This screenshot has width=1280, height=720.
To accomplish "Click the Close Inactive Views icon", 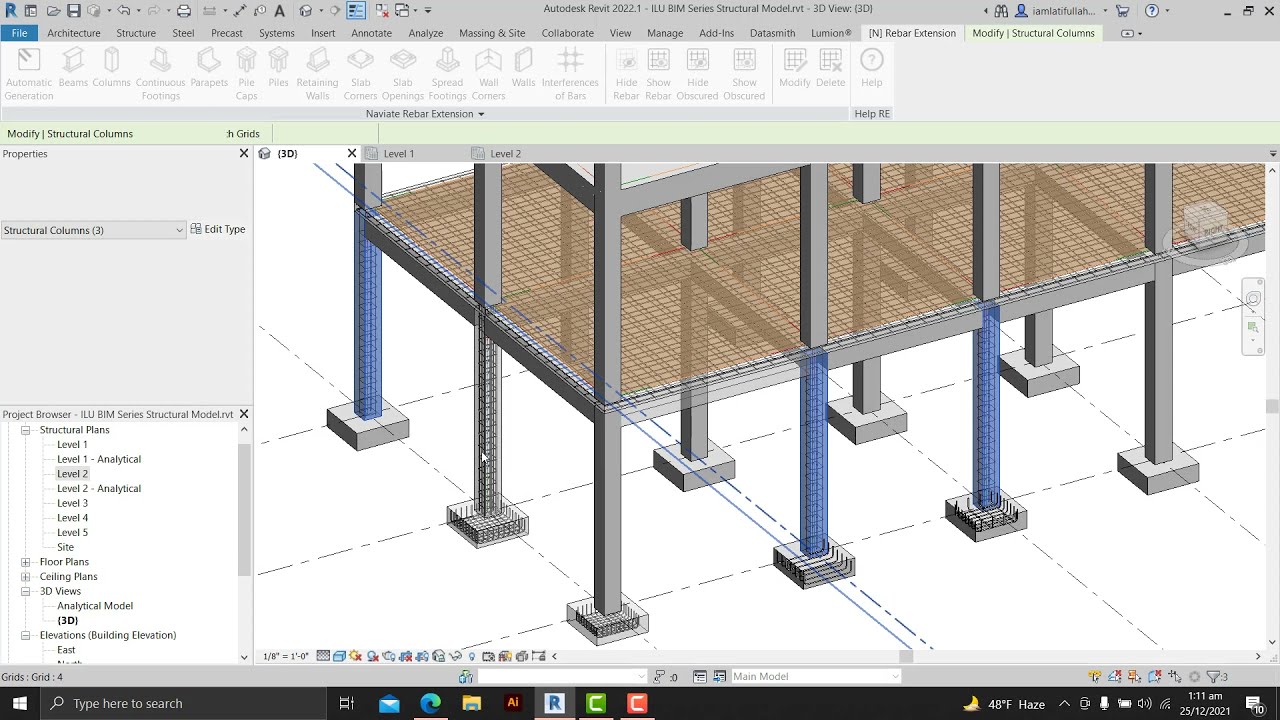I will coord(381,11).
